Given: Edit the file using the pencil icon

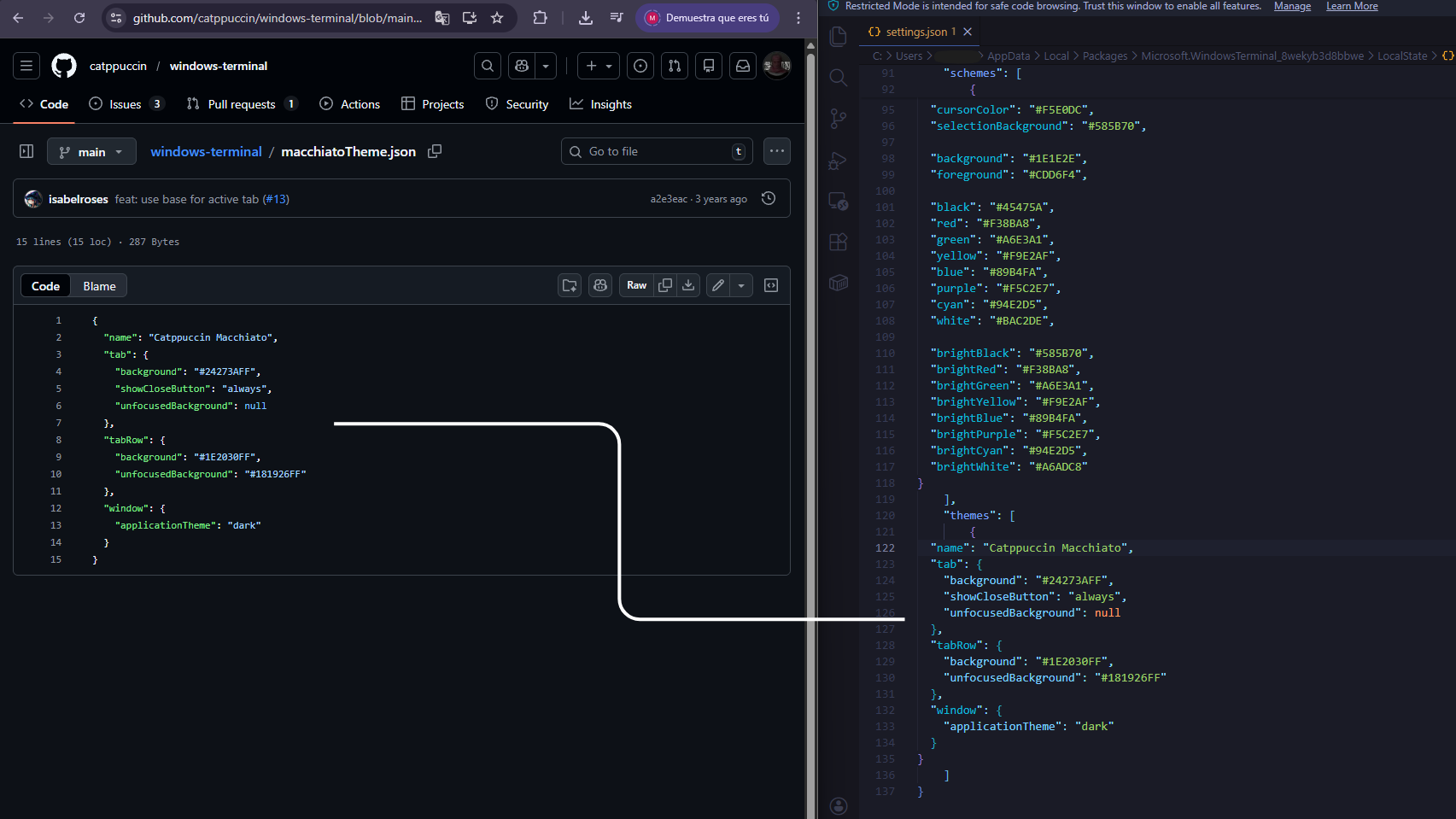Looking at the screenshot, I should pos(717,285).
